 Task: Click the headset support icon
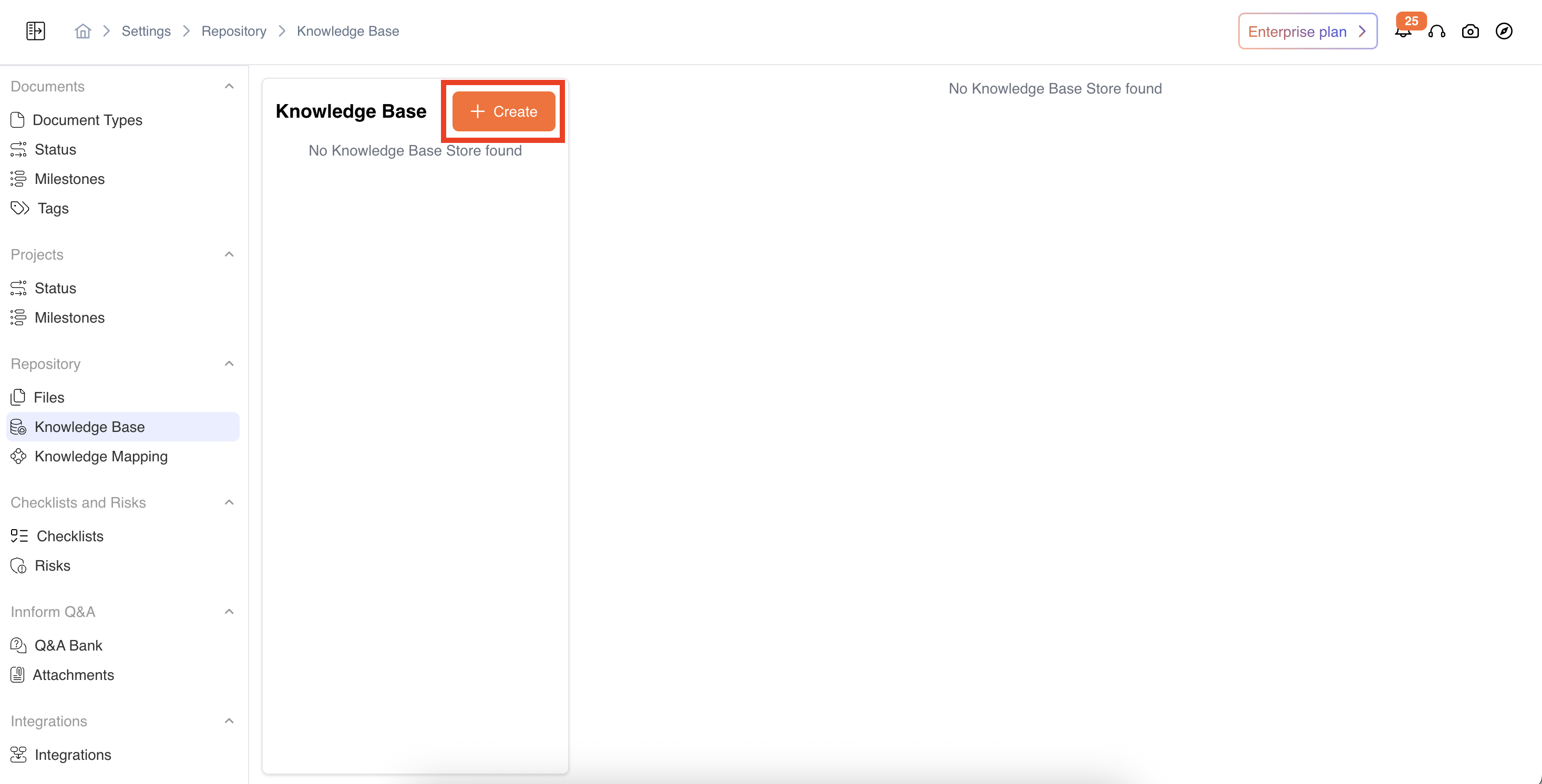(1437, 31)
